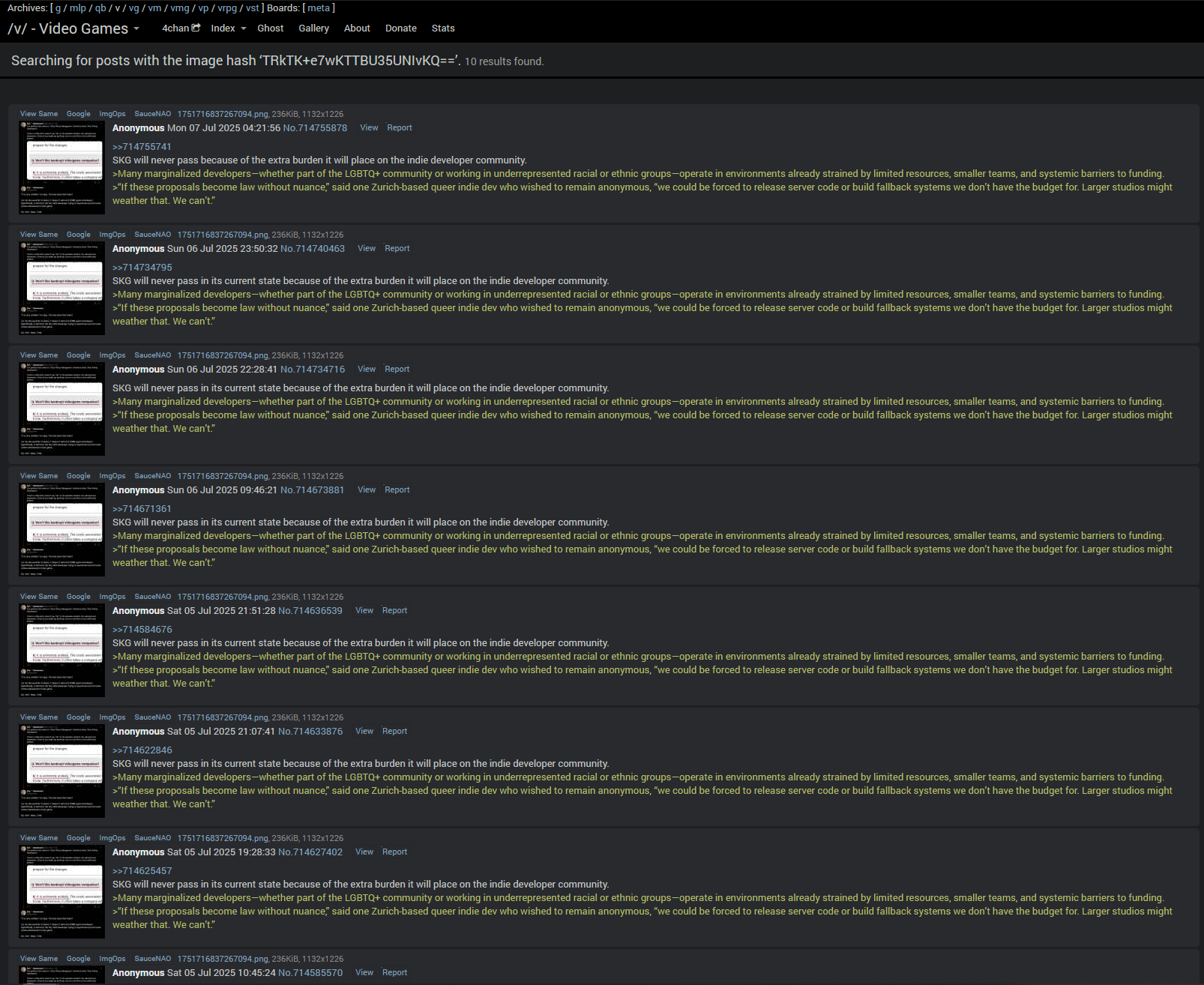Search Google for image of post No.714636539
The image size is (1204, 985).
79,597
